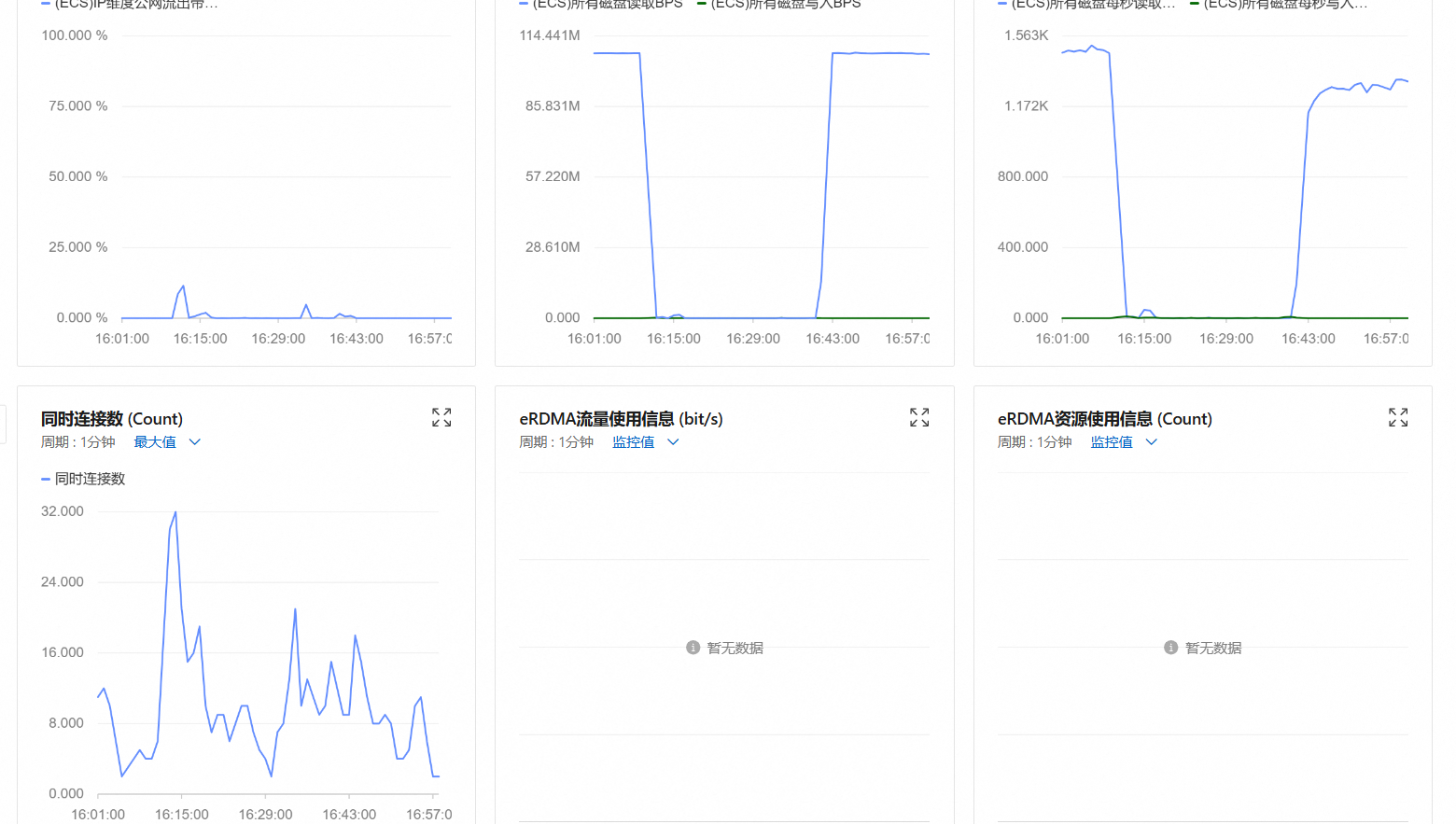The image size is (1456, 824).
Task: Click 周期: 1分钟 in eRDMA资源使用信息 panel
Action: 1035,442
